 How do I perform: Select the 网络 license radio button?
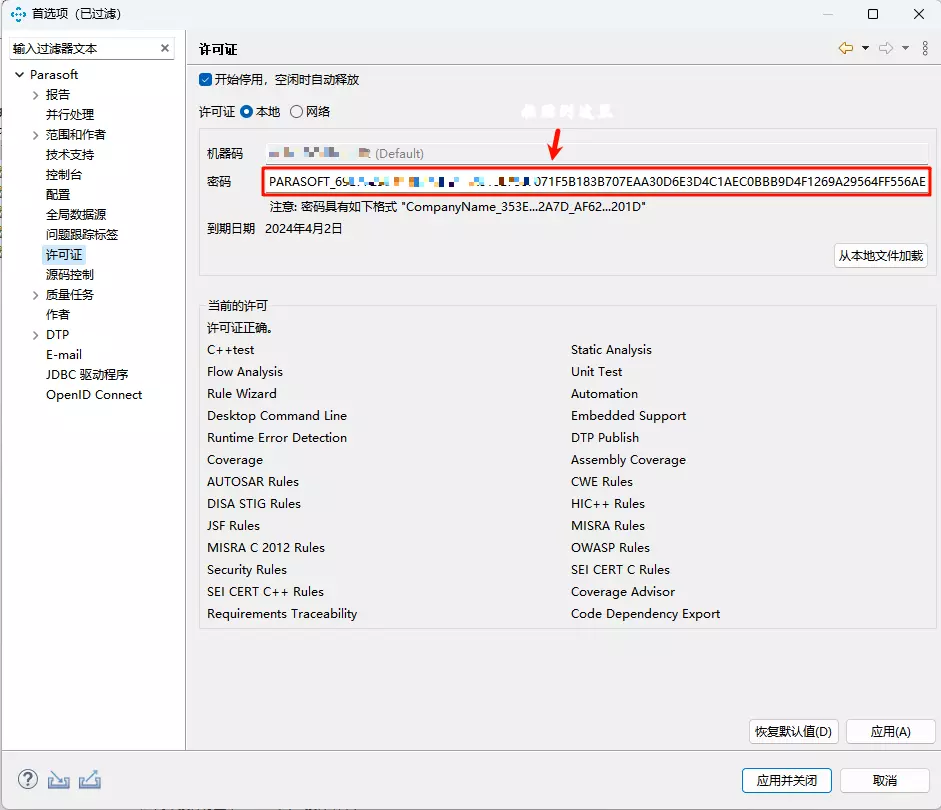click(296, 112)
